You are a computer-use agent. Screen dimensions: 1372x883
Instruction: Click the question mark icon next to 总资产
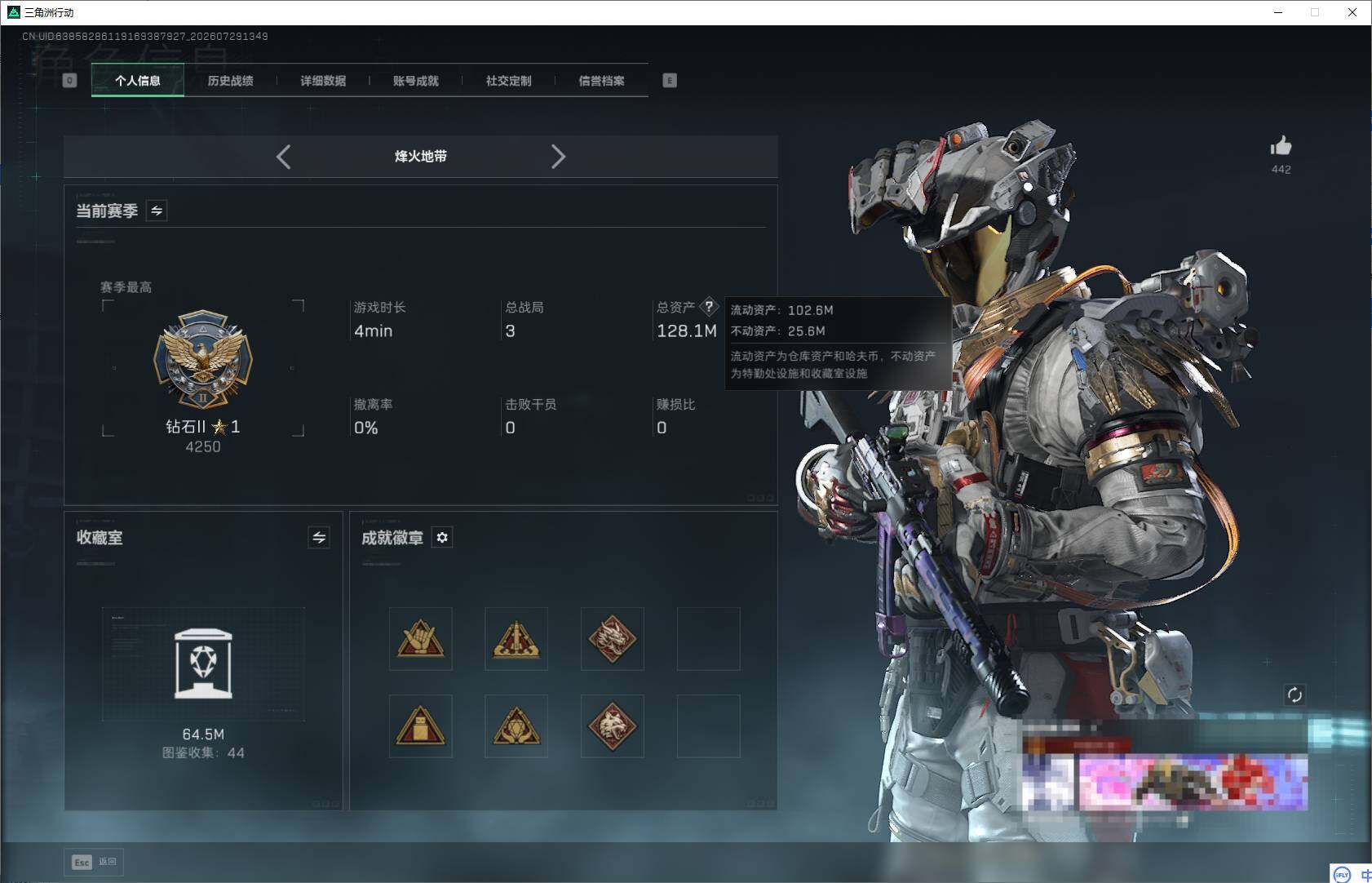(x=709, y=307)
